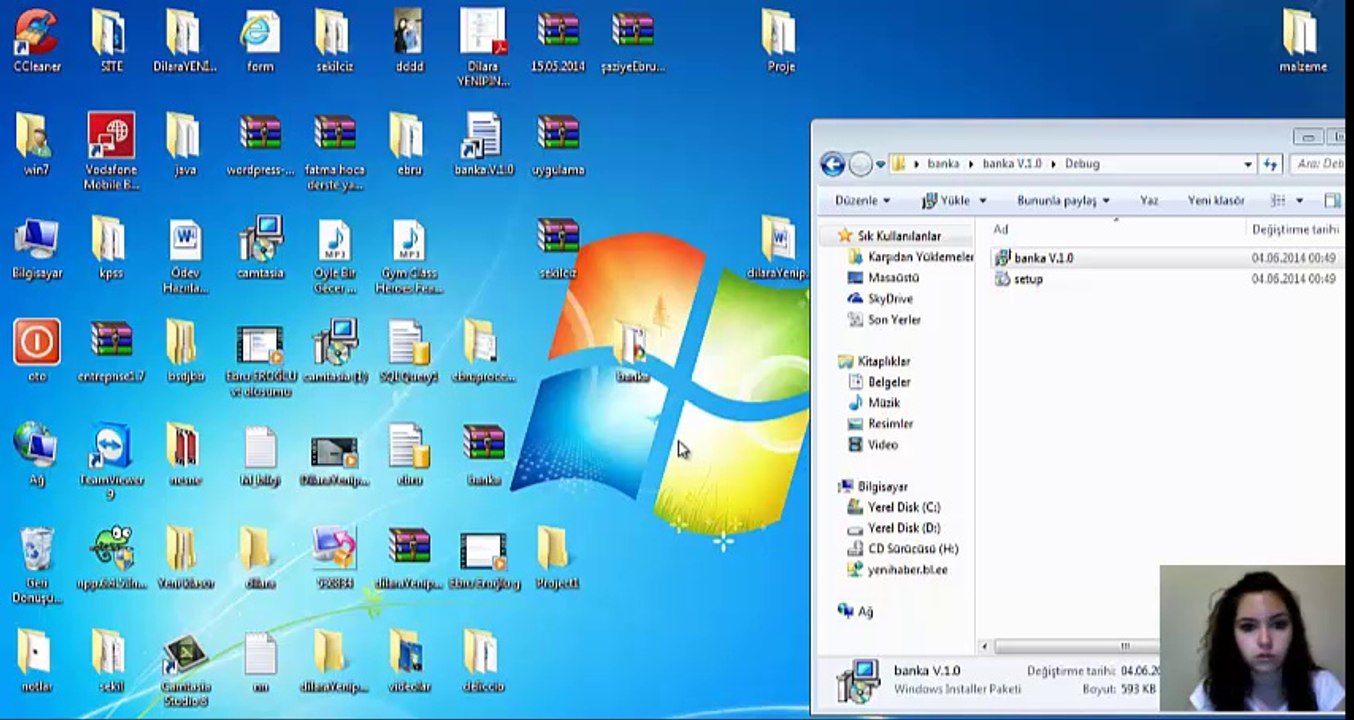Select the Ödev Hazırla Word document icon

pyautogui.click(x=185, y=257)
